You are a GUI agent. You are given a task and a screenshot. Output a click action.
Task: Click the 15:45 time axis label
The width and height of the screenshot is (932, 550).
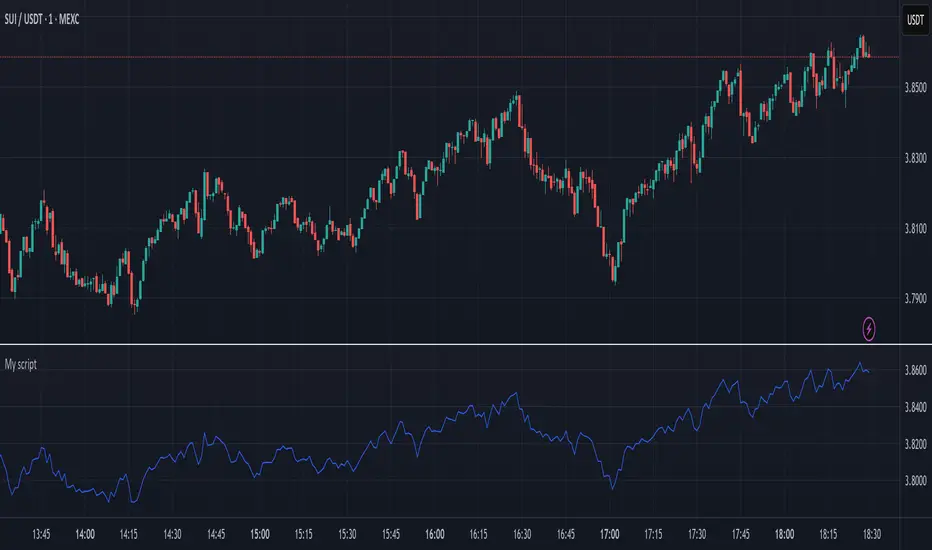point(391,534)
